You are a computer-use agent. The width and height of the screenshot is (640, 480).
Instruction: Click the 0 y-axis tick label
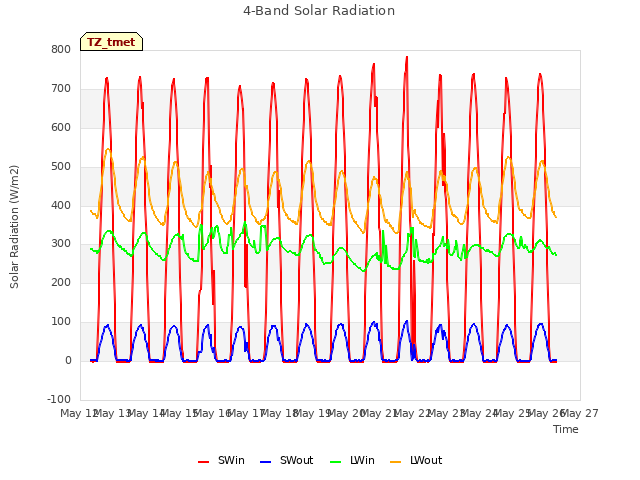[x=68, y=360]
